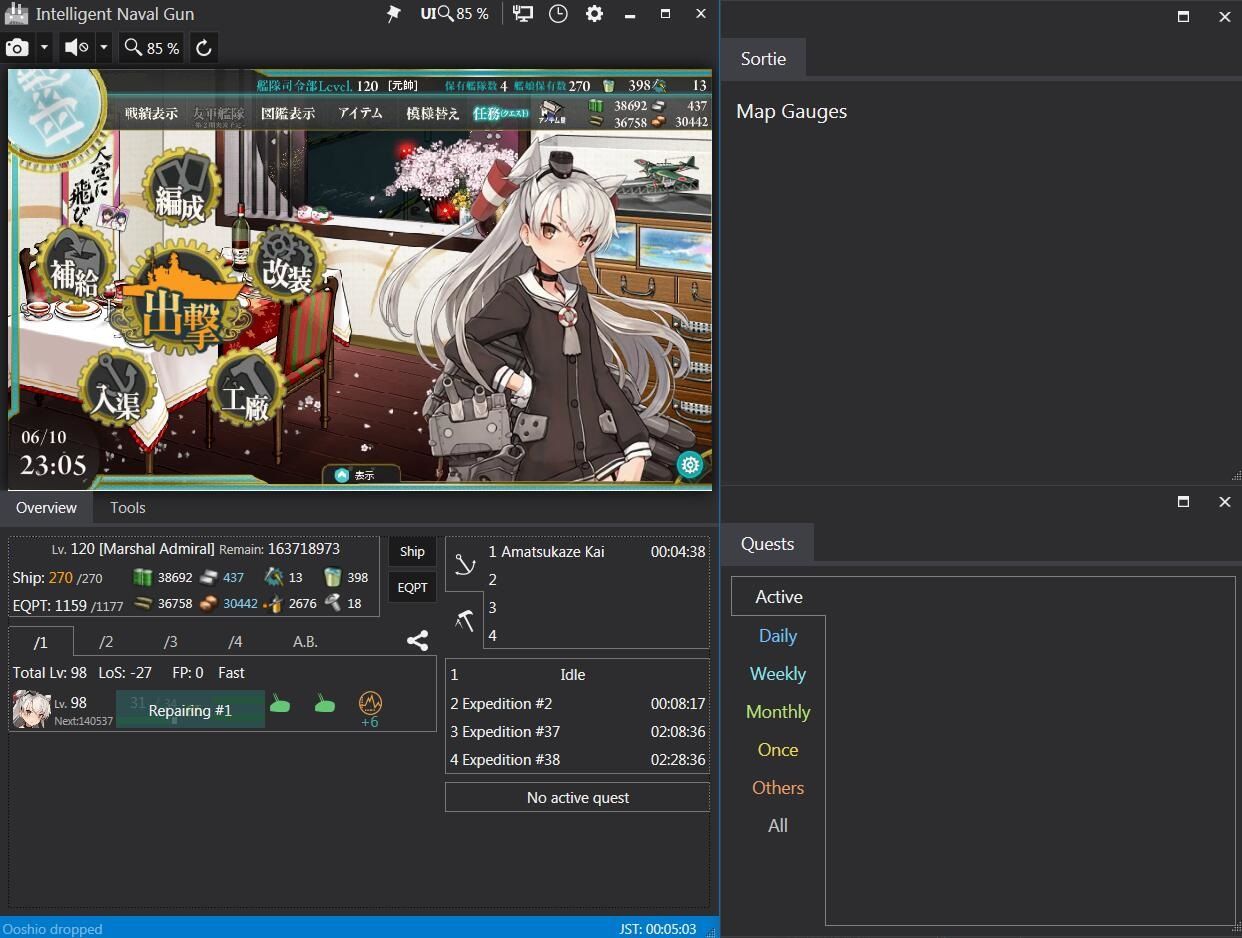Select the Once quest category
This screenshot has width=1242, height=938.
[778, 749]
